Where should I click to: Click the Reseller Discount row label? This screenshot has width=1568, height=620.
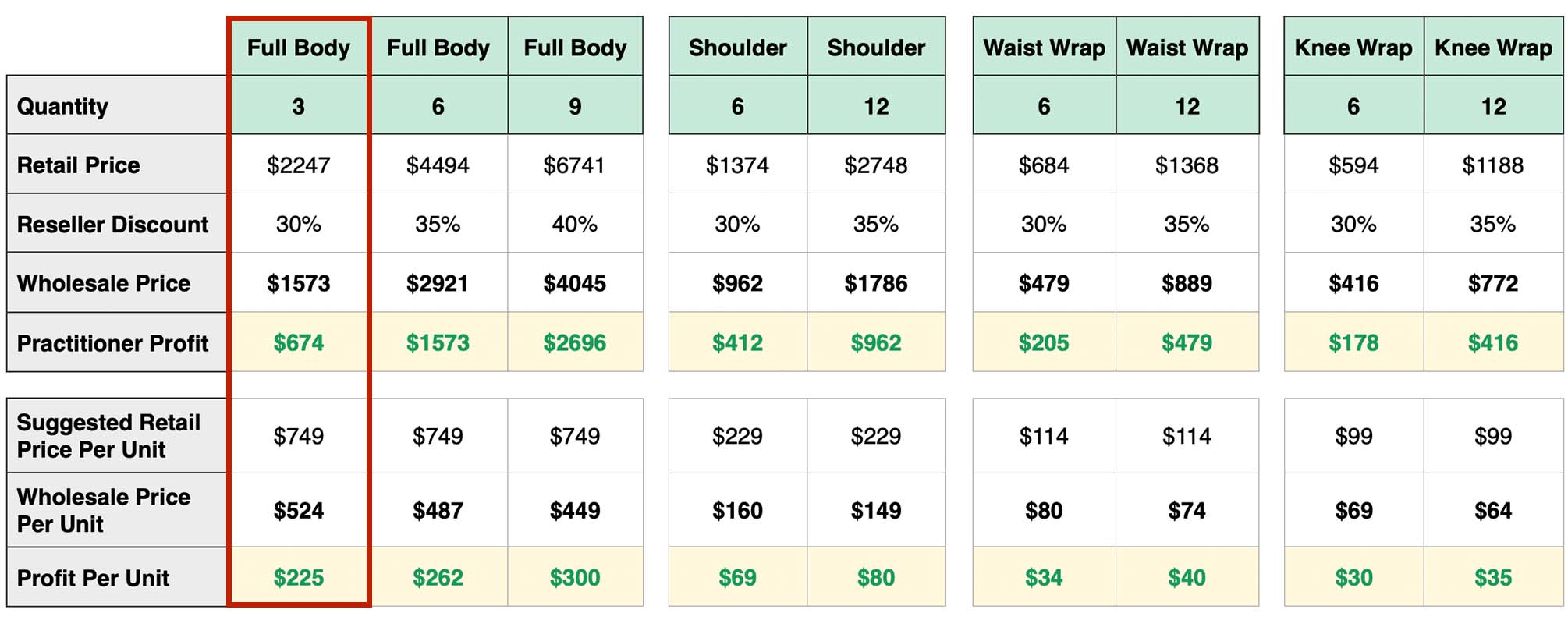point(117,224)
